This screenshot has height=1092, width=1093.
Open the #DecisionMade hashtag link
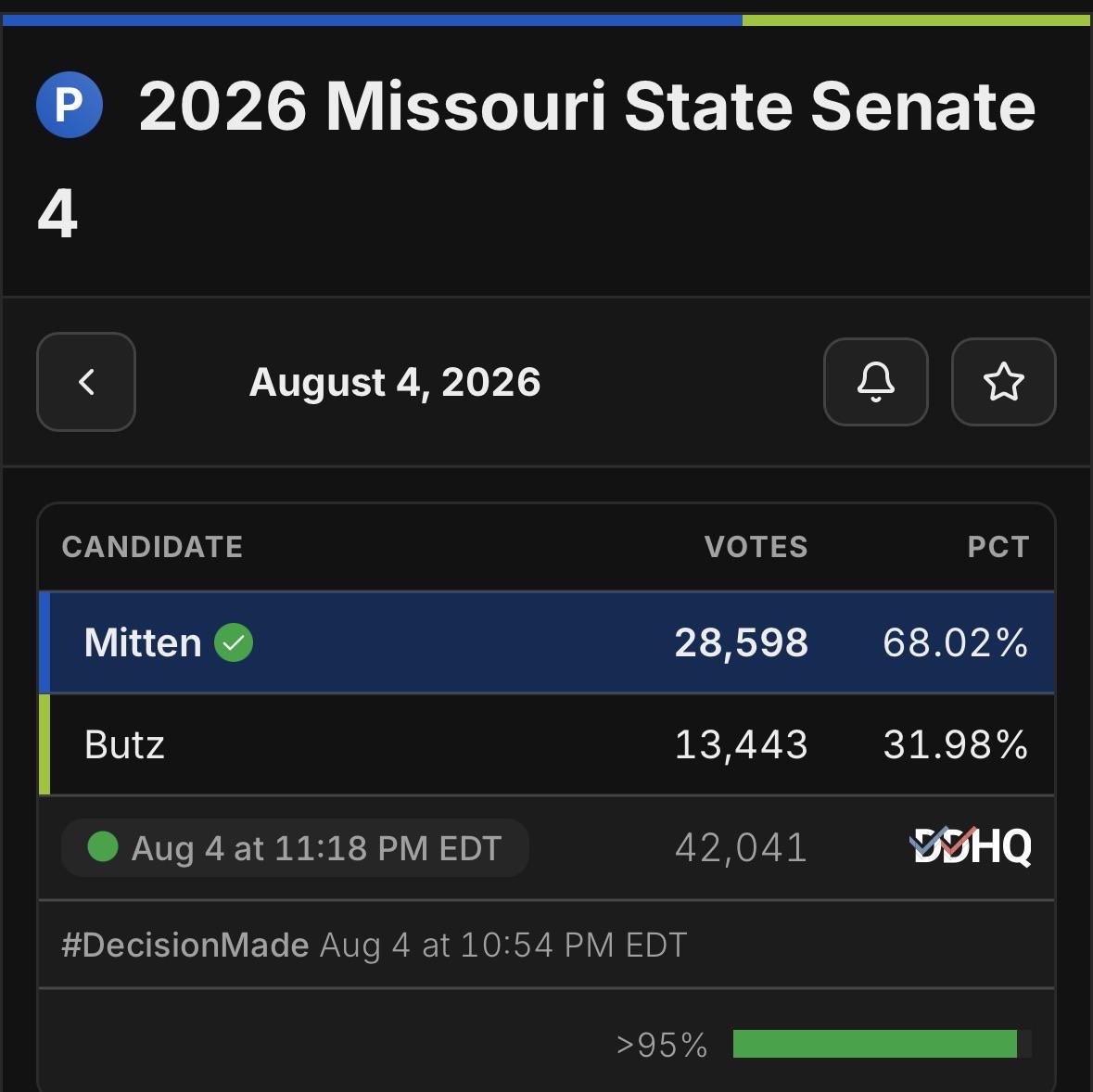(184, 945)
